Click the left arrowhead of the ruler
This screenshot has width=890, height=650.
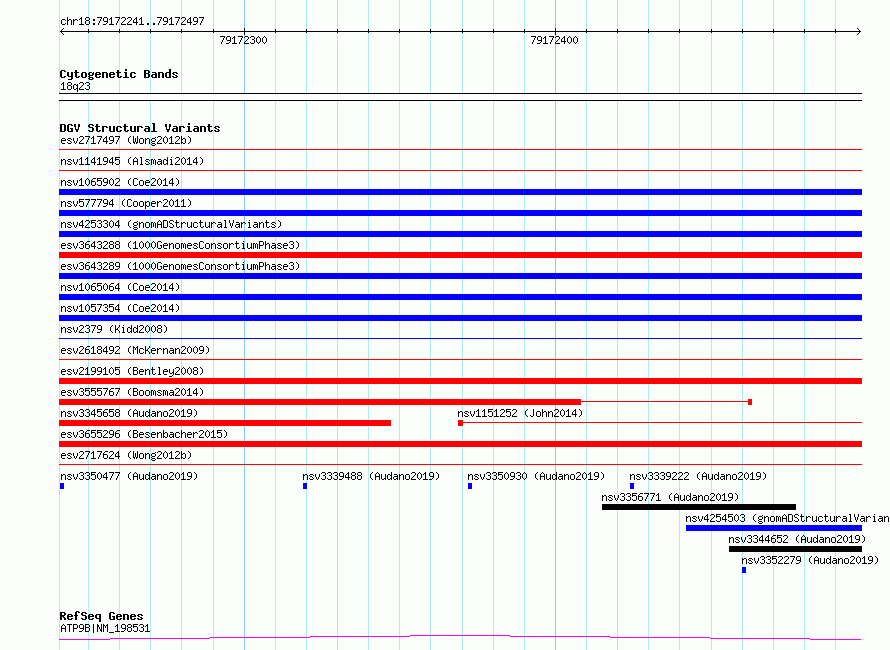[62, 32]
